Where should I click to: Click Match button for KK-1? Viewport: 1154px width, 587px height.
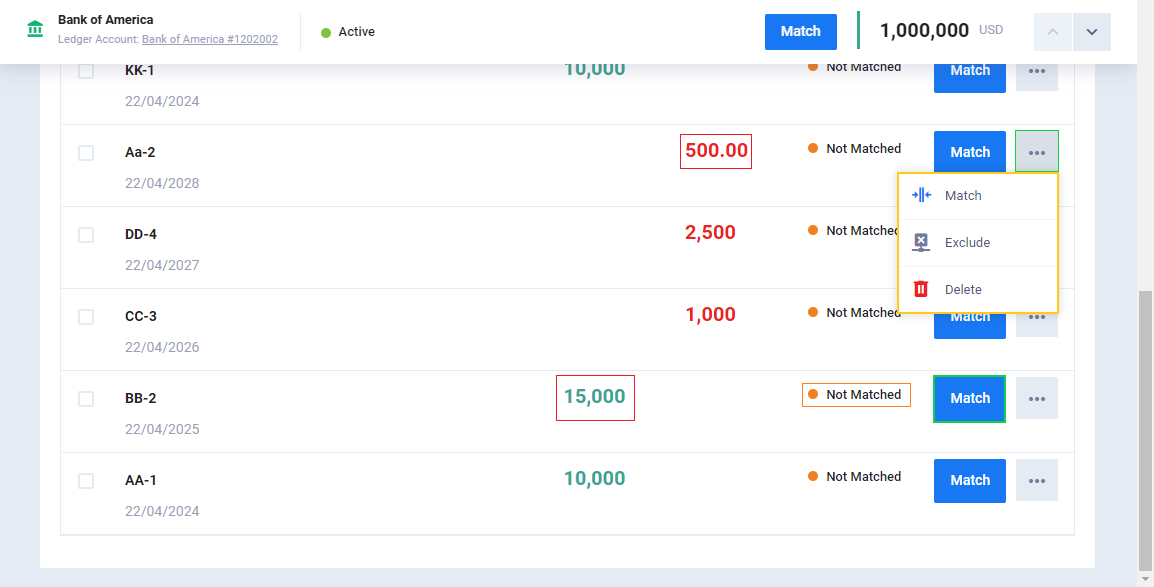[969, 77]
